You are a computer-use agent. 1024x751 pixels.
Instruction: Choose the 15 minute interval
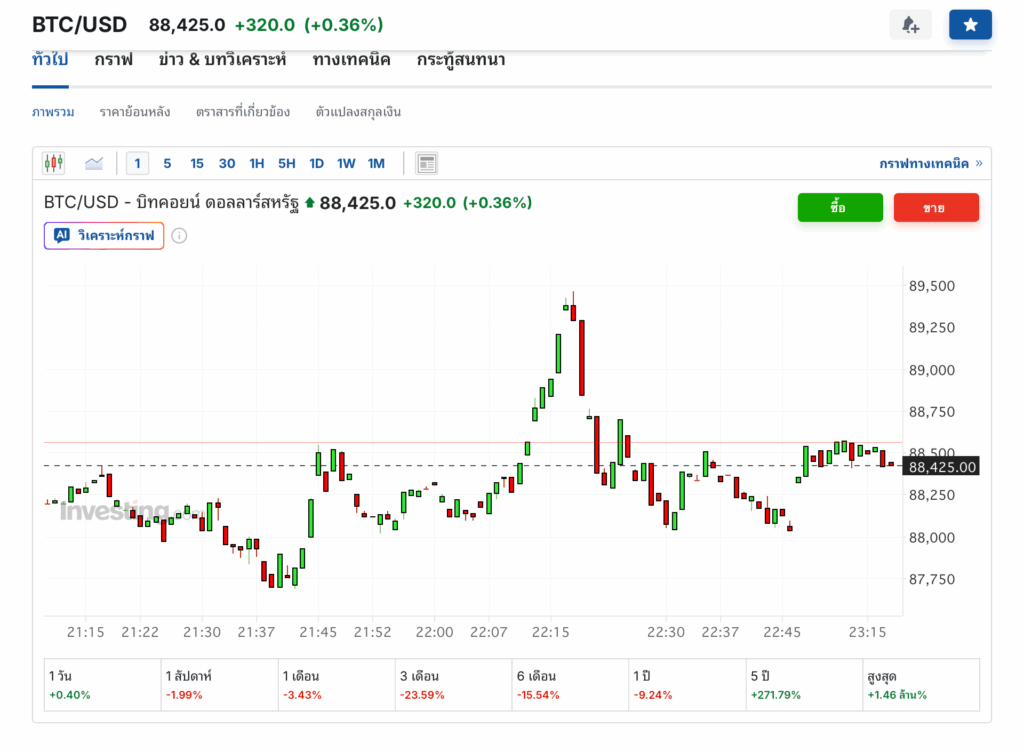click(197, 163)
